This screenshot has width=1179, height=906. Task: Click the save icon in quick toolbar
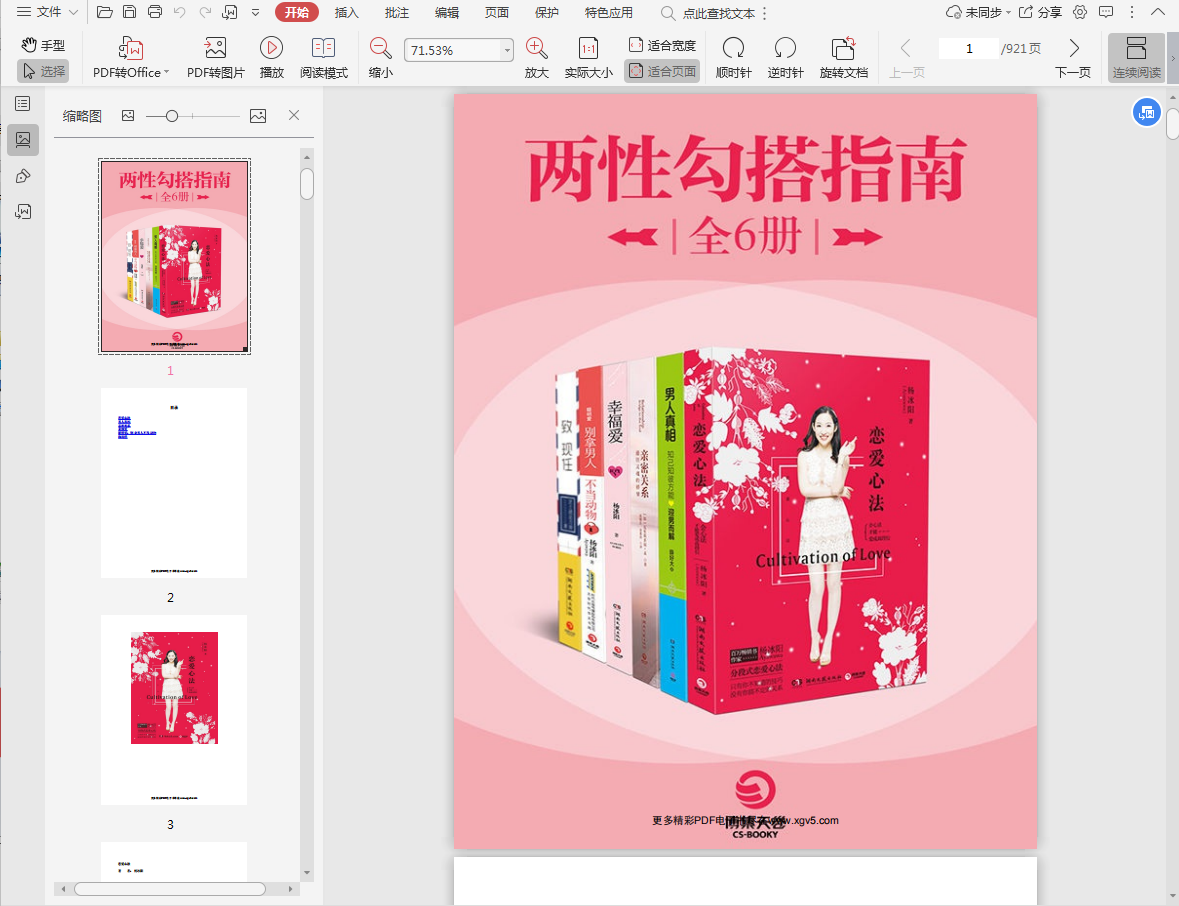[x=129, y=12]
